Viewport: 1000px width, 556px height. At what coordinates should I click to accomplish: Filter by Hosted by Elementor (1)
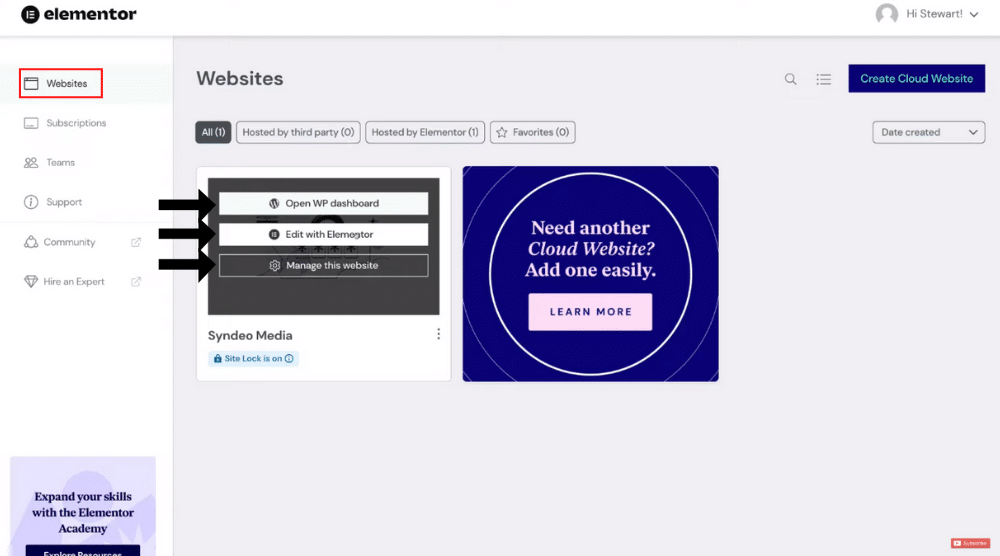[x=425, y=132]
